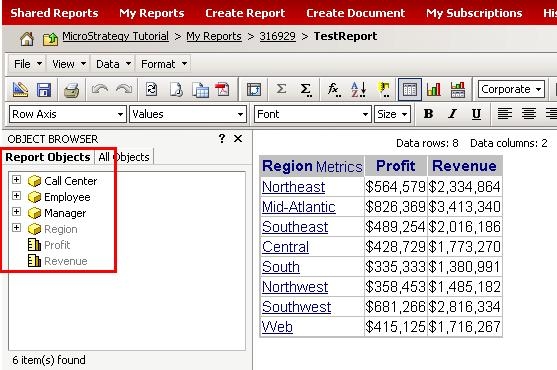
Task: Click the Home icon in breadcrumb
Action: [27, 38]
